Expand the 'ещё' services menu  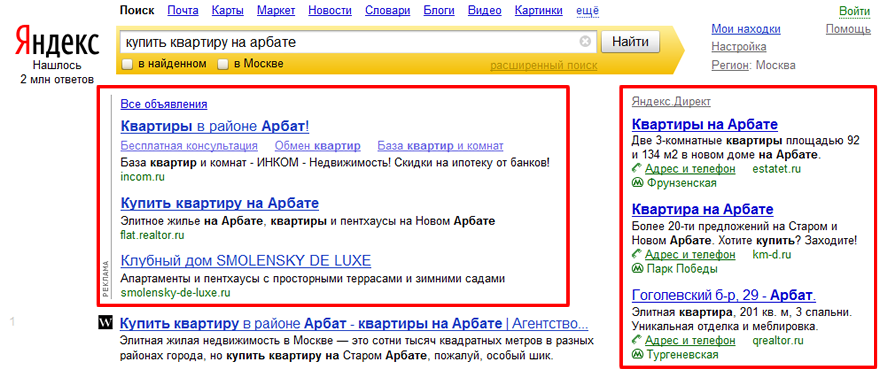(x=588, y=10)
